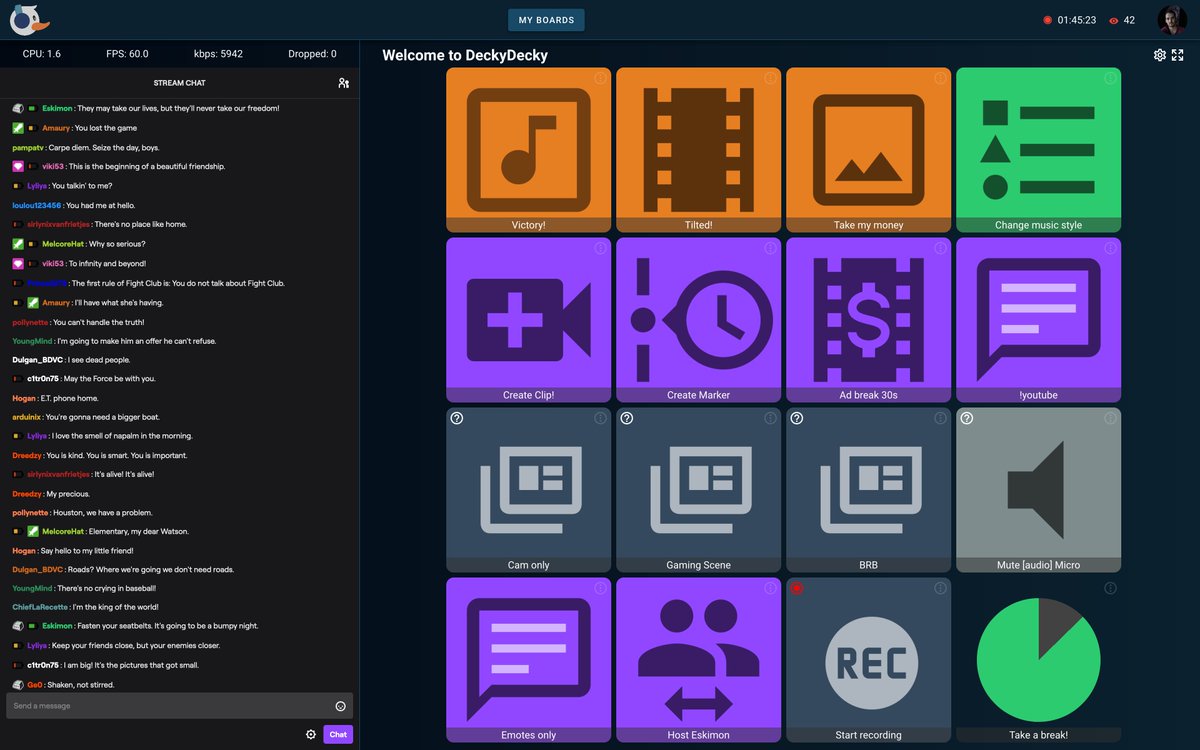
Task: Open info icon on Tilted! tile
Action: [x=771, y=78]
